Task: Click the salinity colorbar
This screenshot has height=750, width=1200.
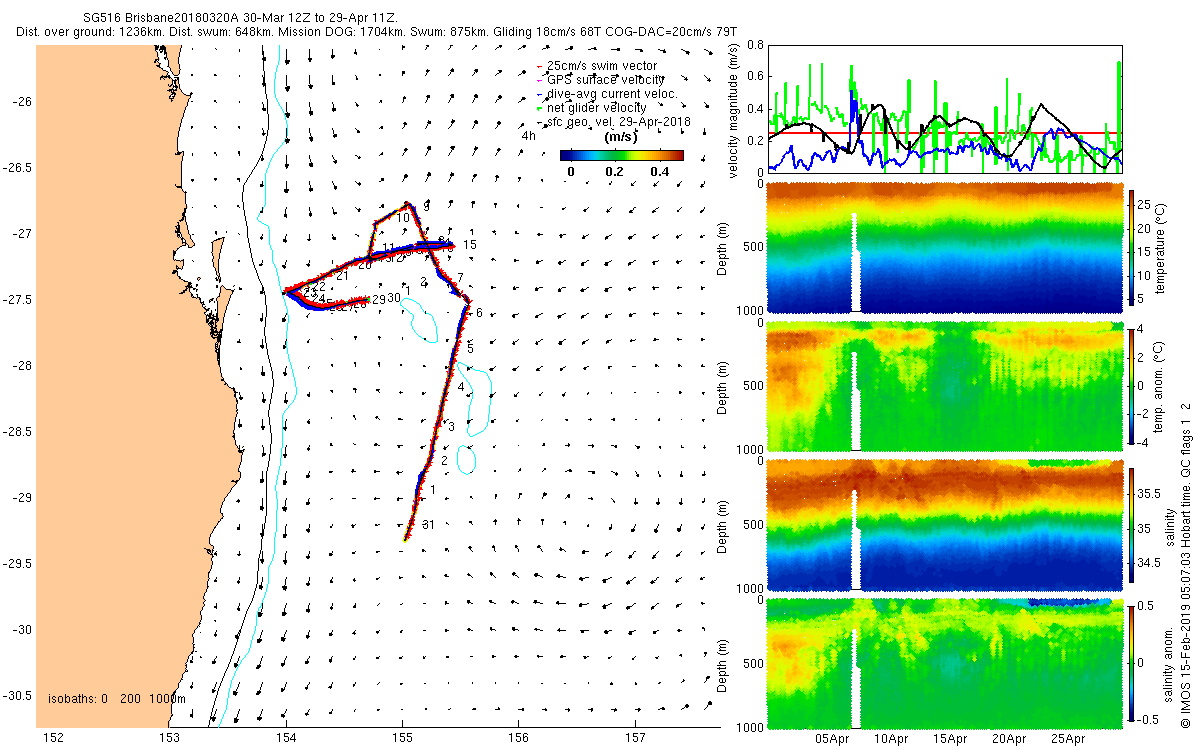Action: [1133, 524]
